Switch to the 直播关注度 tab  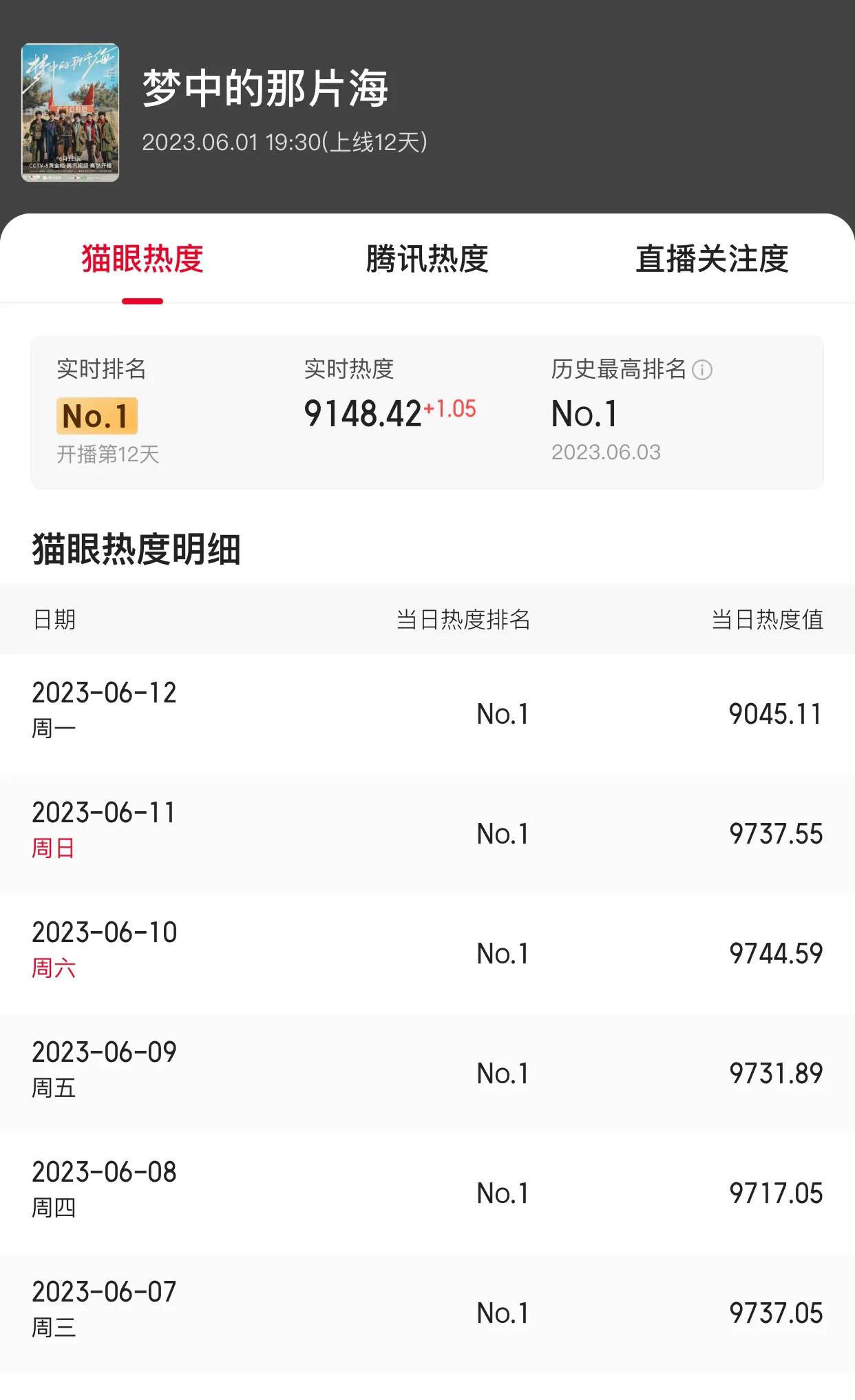712,259
